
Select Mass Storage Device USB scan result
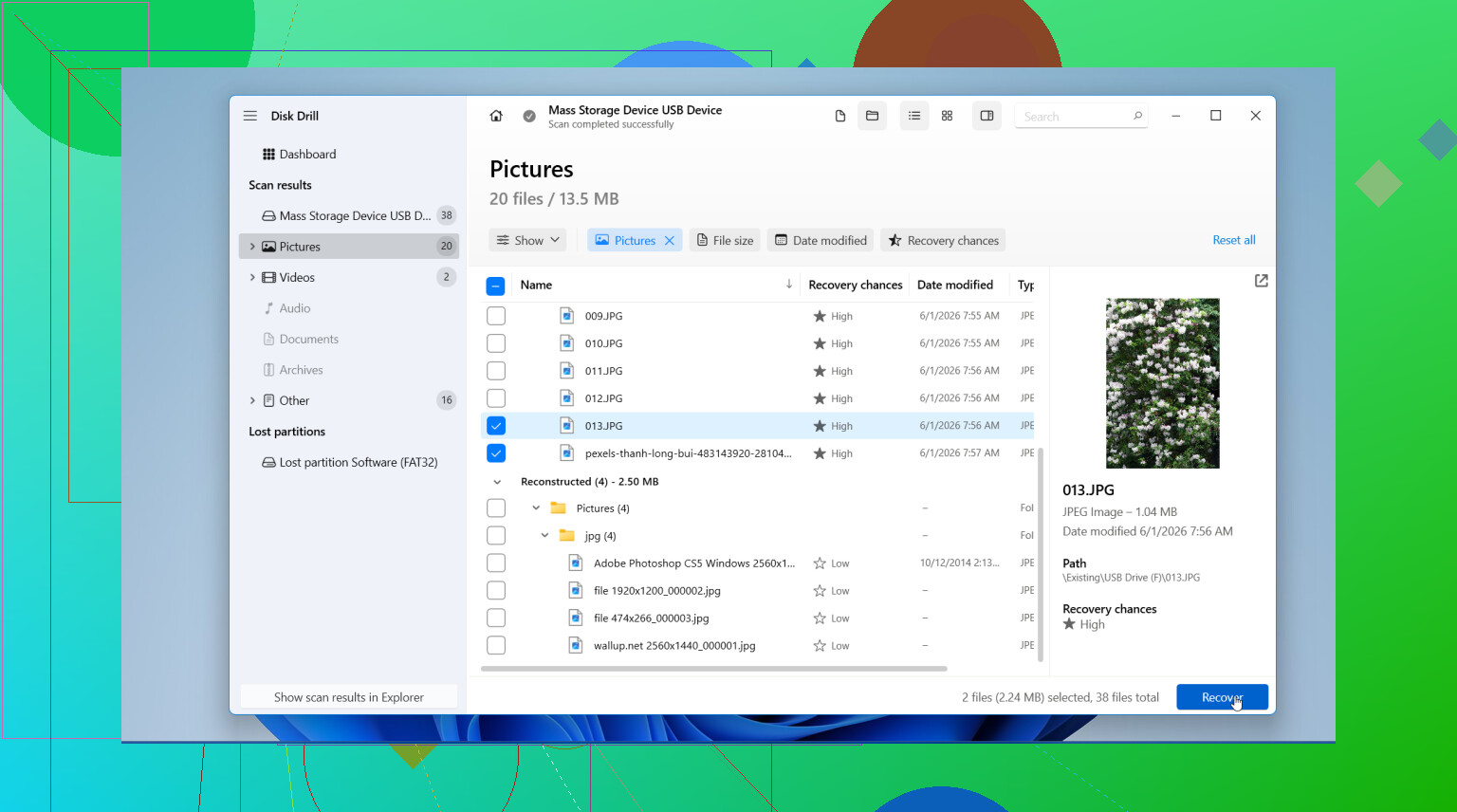(x=349, y=215)
